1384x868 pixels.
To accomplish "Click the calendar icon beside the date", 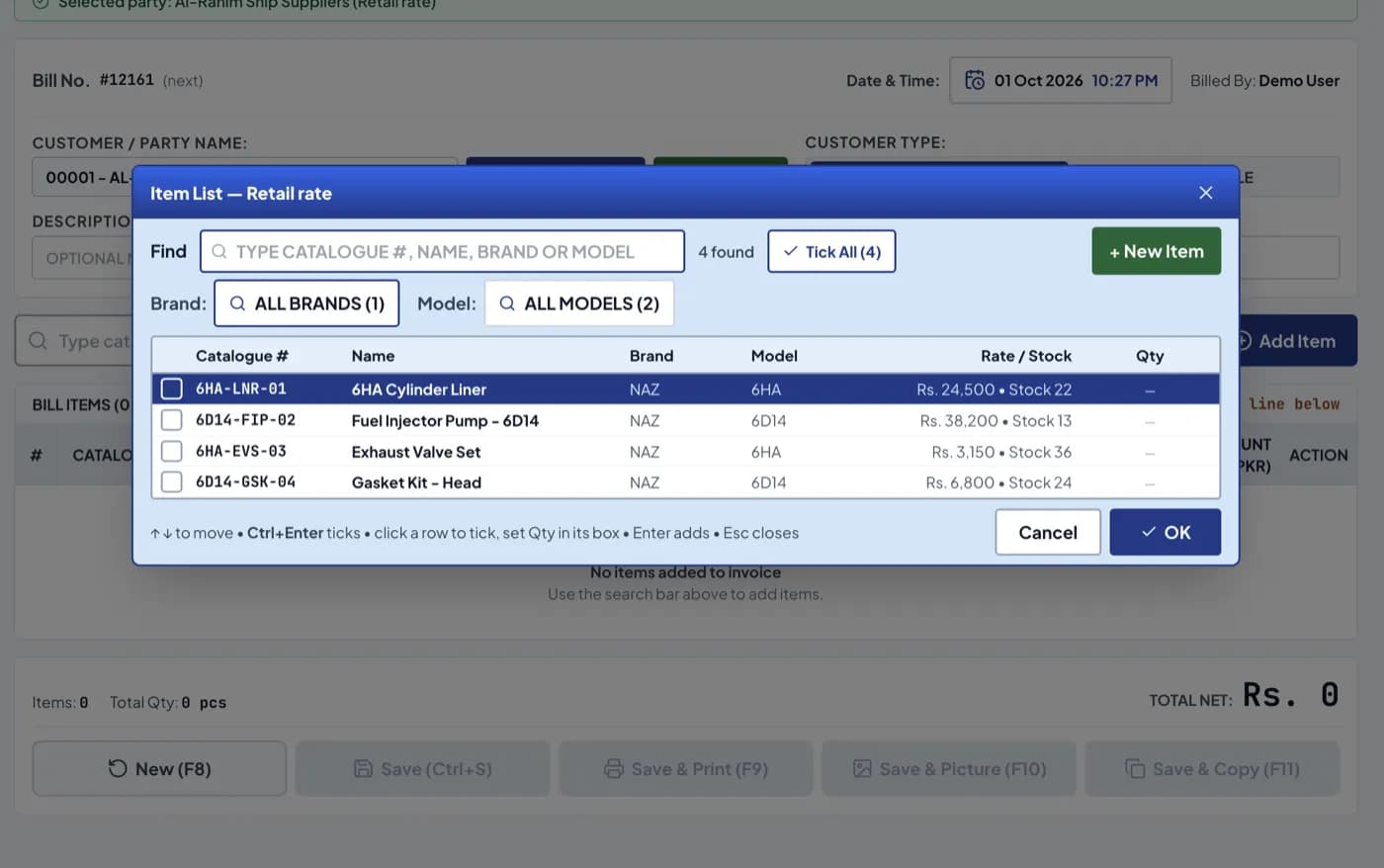I will (975, 80).
